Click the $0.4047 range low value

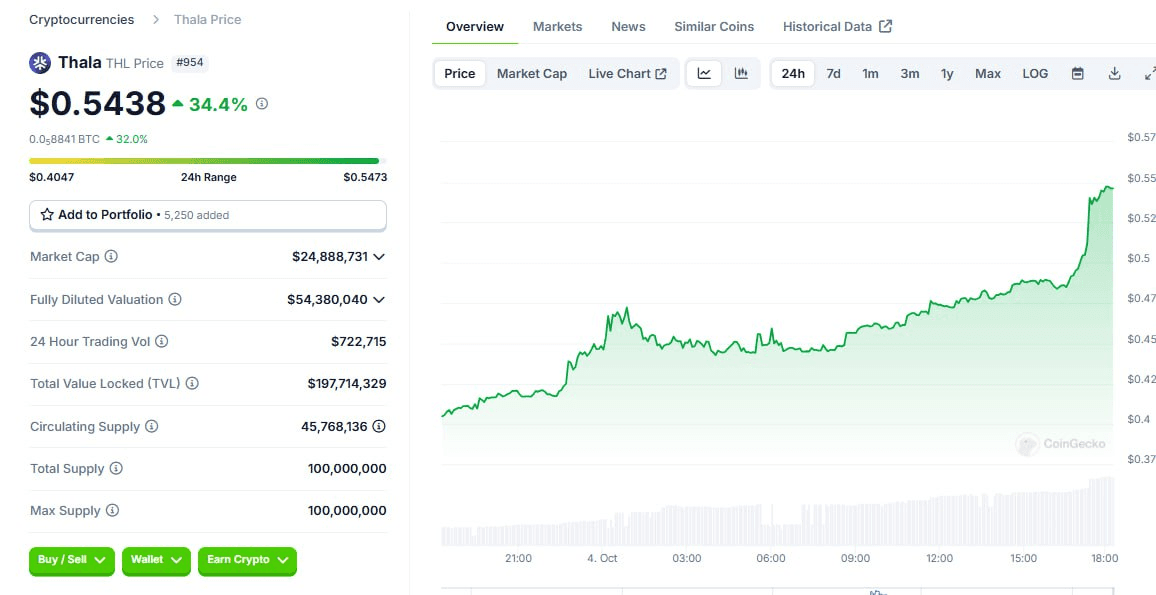(52, 177)
